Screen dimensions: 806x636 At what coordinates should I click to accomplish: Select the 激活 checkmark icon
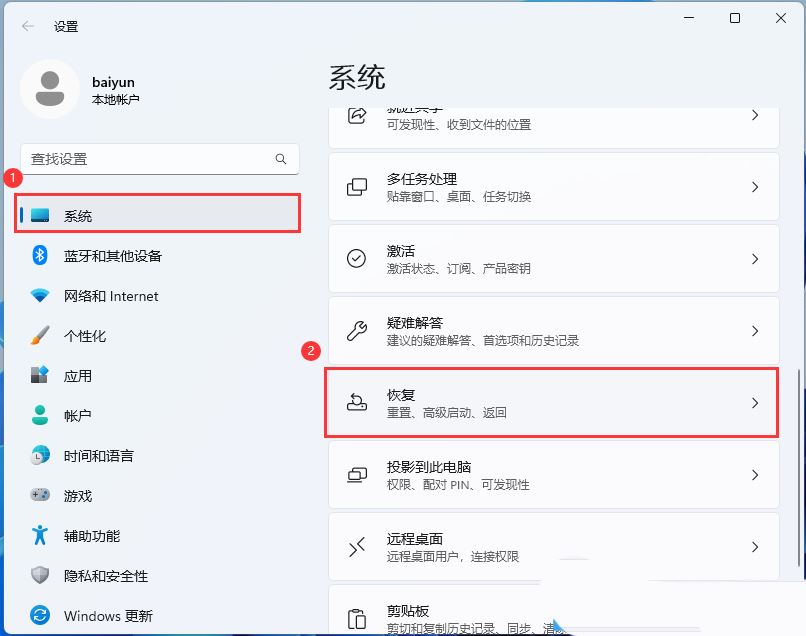click(x=355, y=258)
